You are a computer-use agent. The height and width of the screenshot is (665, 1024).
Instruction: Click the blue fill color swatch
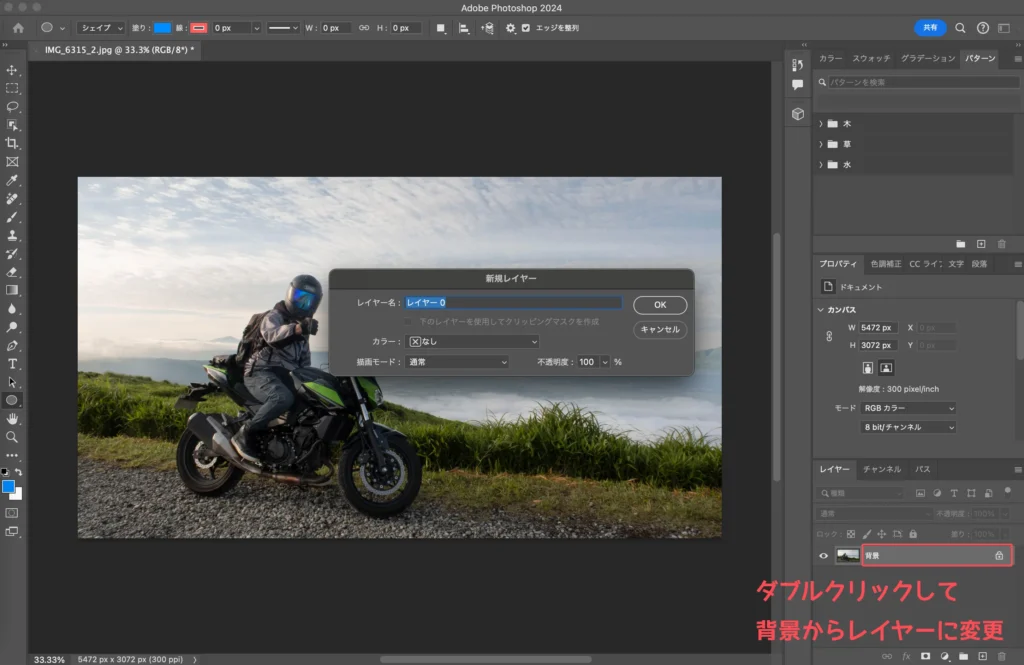[x=162, y=28]
